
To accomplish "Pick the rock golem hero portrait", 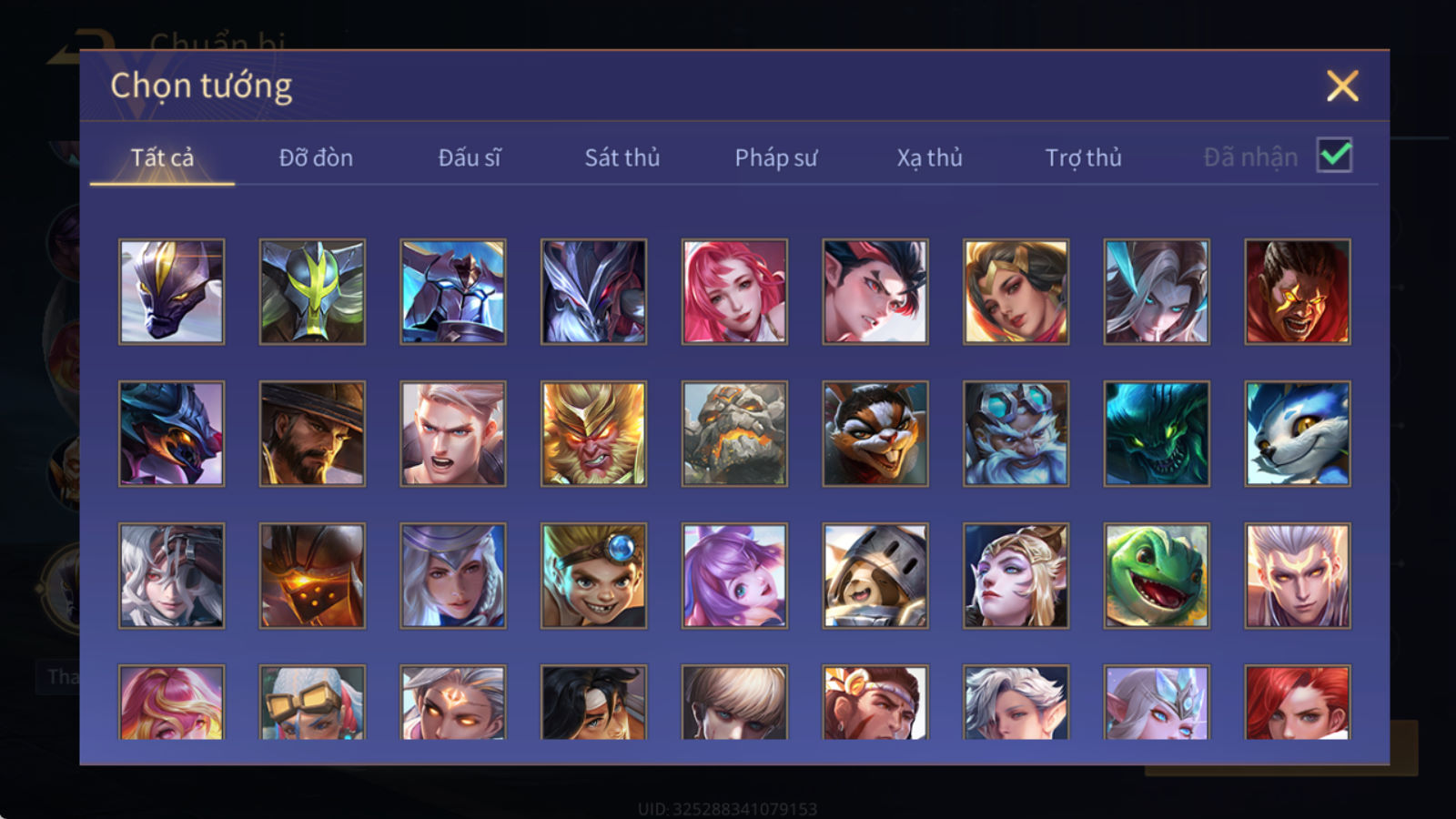I will coord(734,433).
